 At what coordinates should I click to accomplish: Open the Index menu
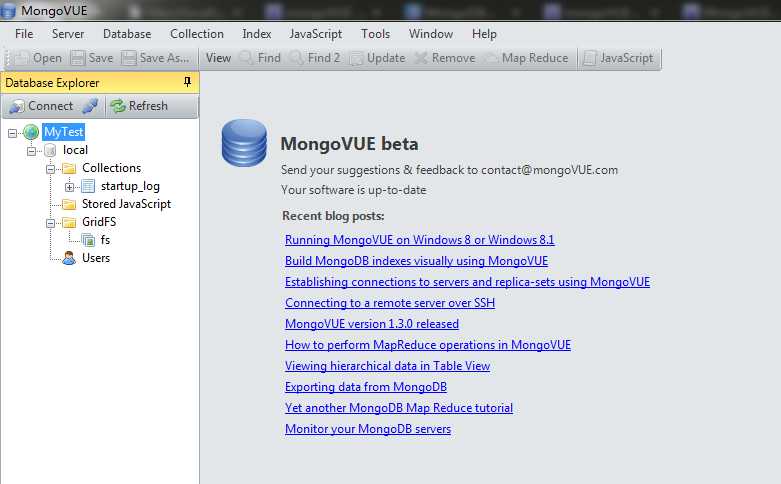[x=257, y=34]
